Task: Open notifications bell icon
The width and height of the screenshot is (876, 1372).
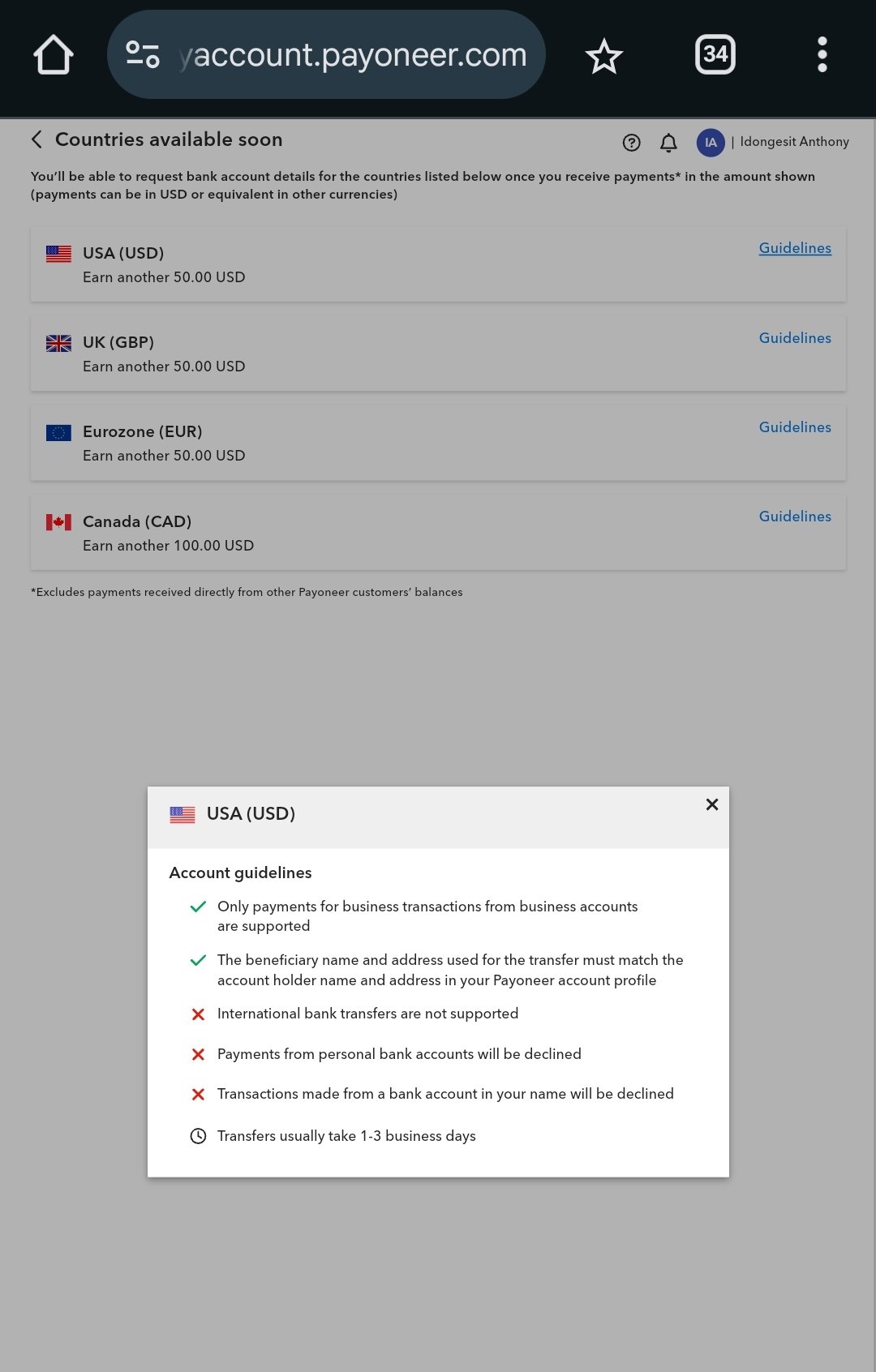Action: 668,143
